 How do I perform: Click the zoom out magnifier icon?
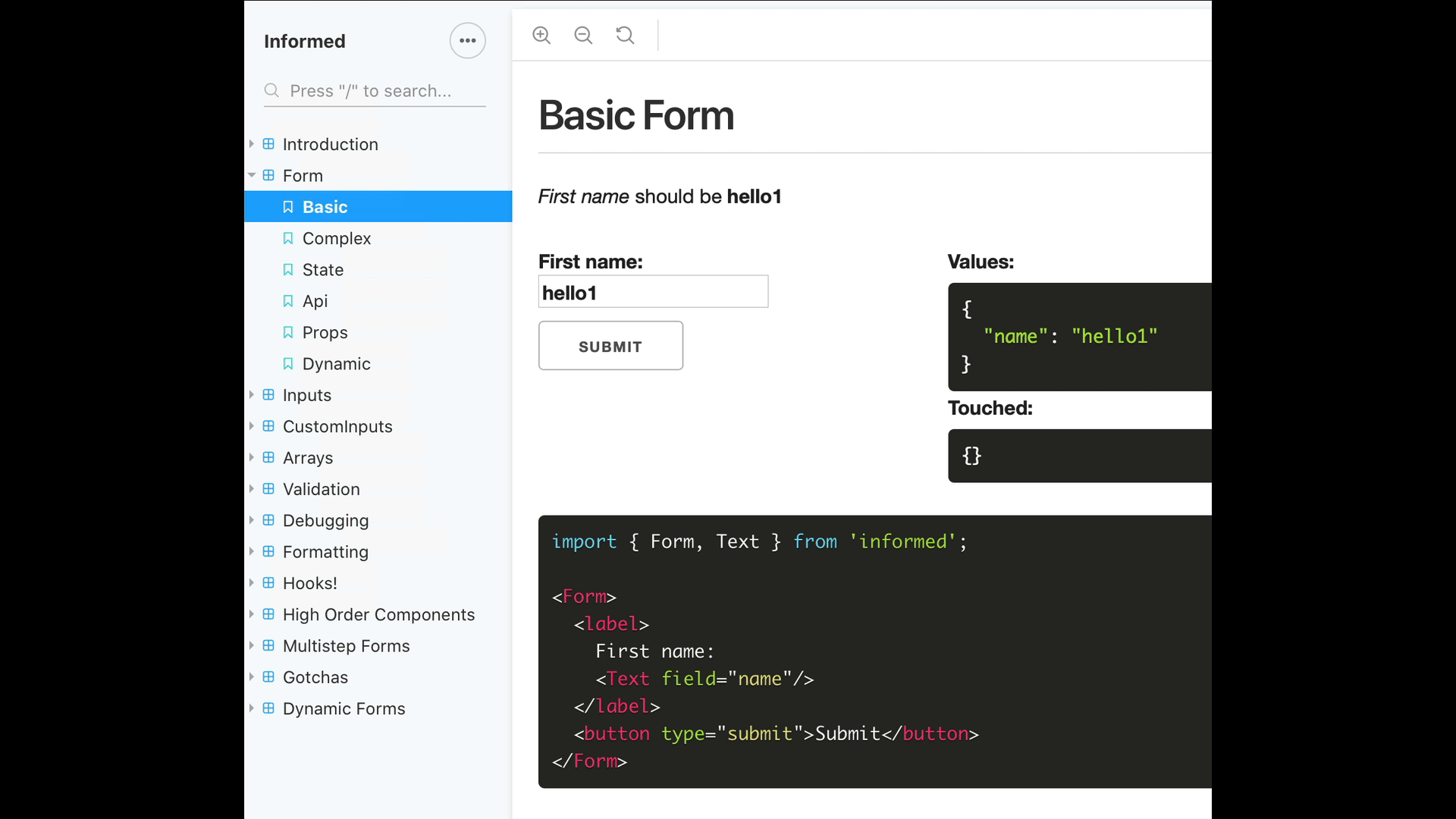(583, 35)
